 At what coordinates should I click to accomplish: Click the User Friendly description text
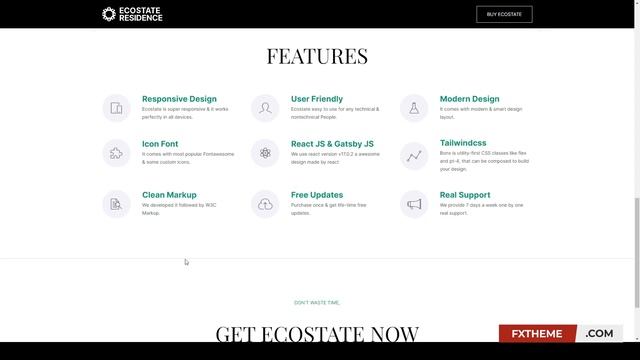point(335,113)
